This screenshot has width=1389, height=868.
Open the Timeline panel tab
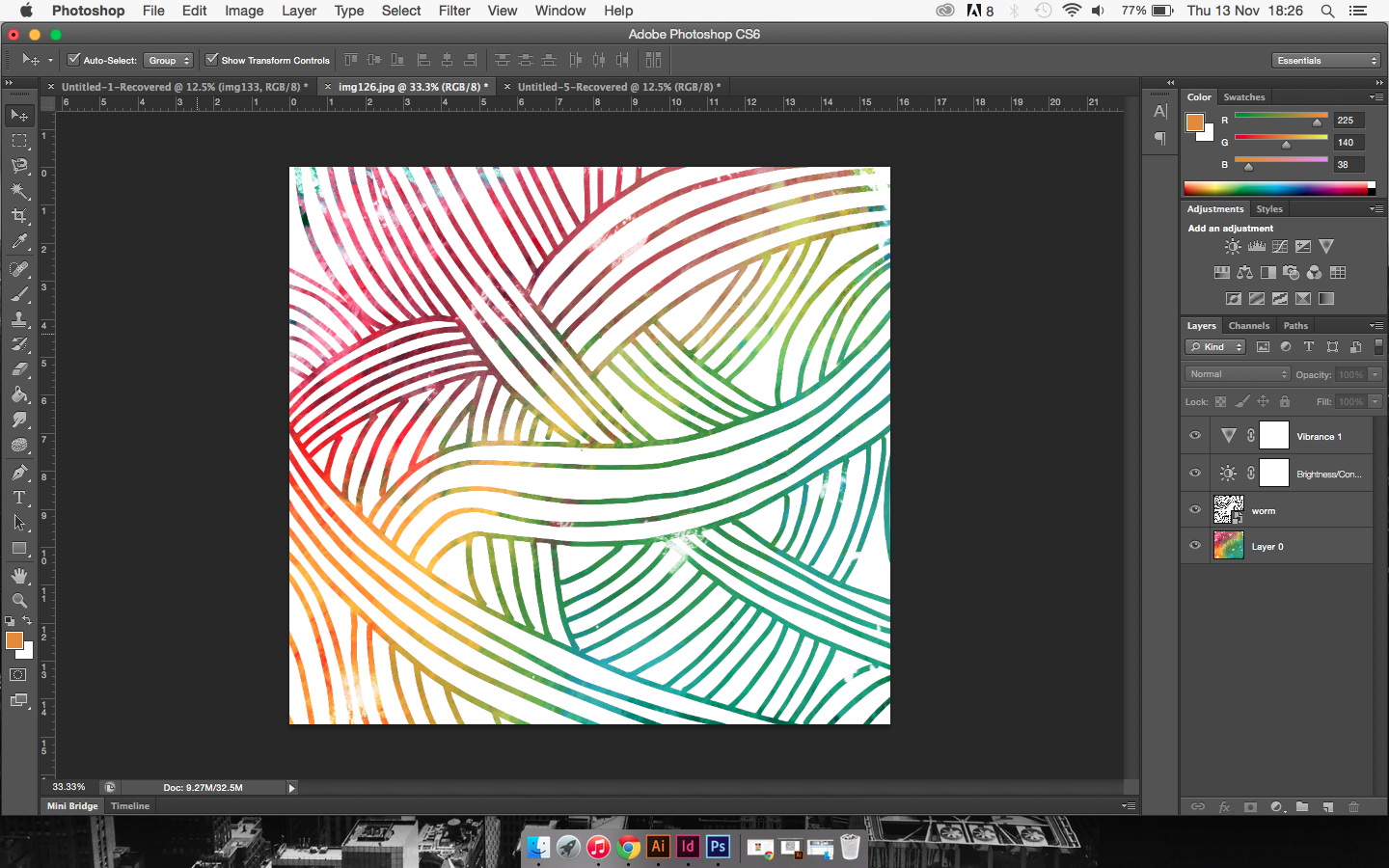tap(130, 806)
